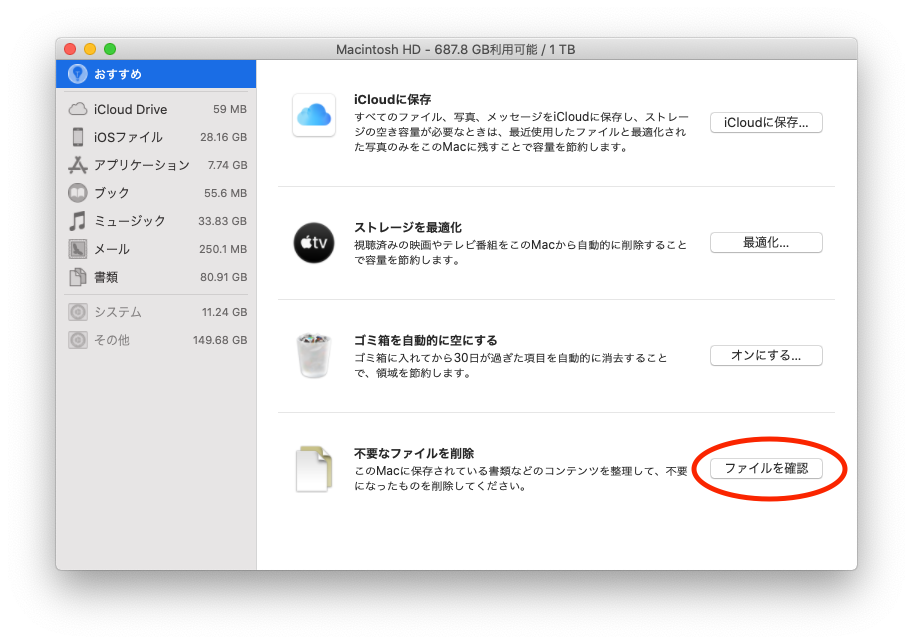This screenshot has width=913, height=644.
Task: Click the iCloud cloud icon in recommendations
Action: pyautogui.click(x=314, y=115)
